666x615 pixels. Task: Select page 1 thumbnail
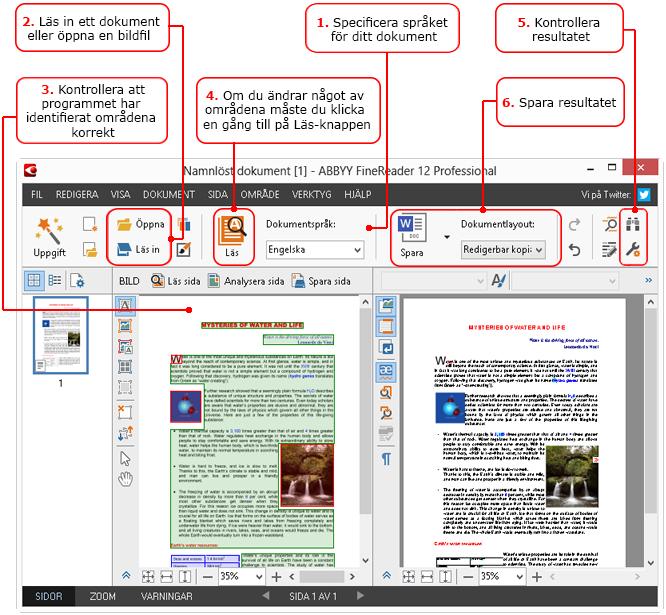(x=61, y=335)
